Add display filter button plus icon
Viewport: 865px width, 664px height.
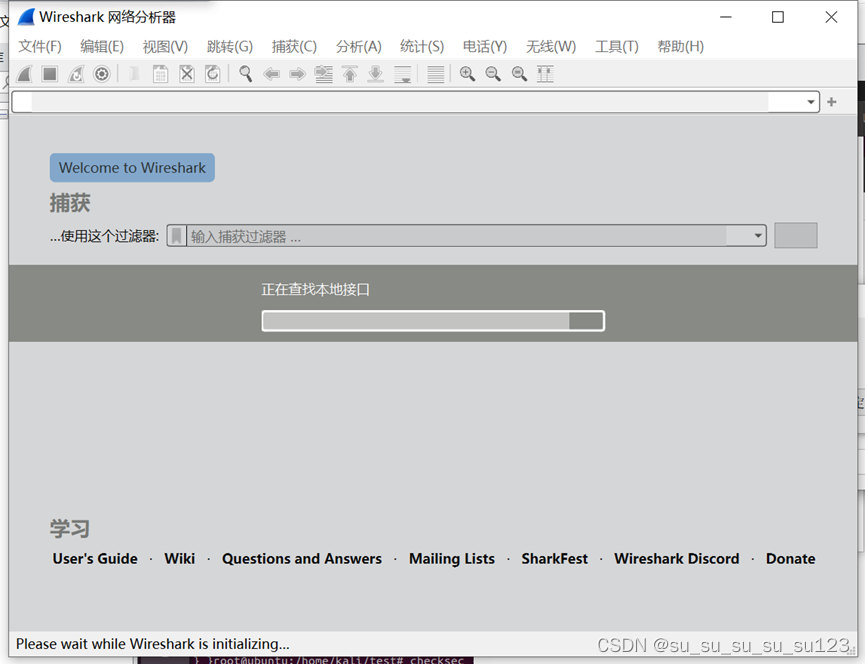point(832,102)
